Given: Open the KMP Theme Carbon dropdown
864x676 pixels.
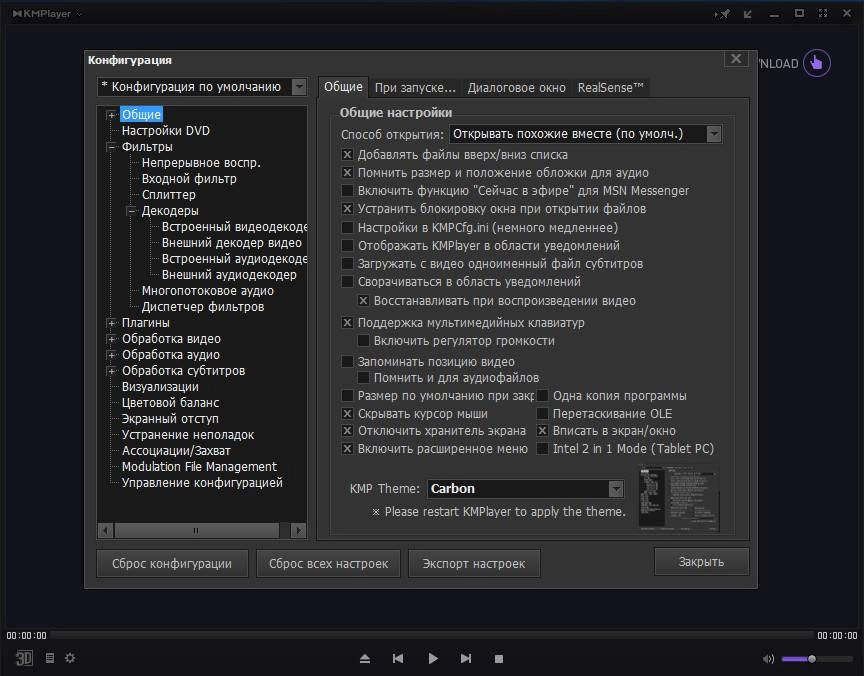Looking at the screenshot, I should coord(615,489).
